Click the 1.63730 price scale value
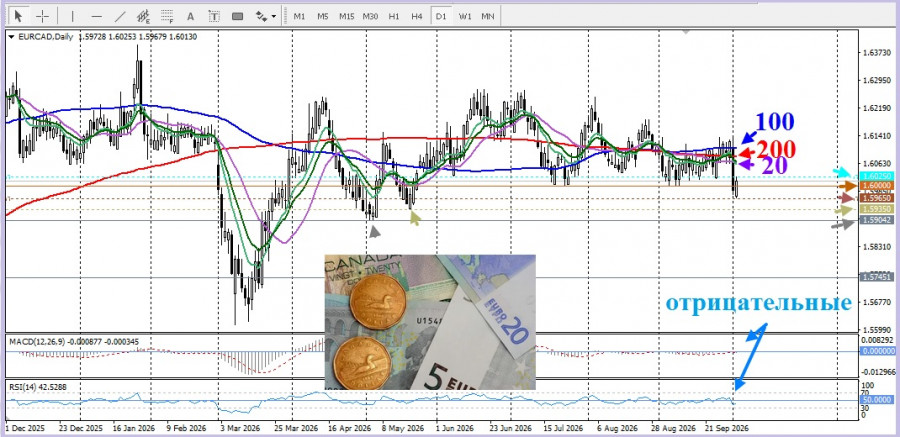Screen dimensions: 900x437 (876, 53)
